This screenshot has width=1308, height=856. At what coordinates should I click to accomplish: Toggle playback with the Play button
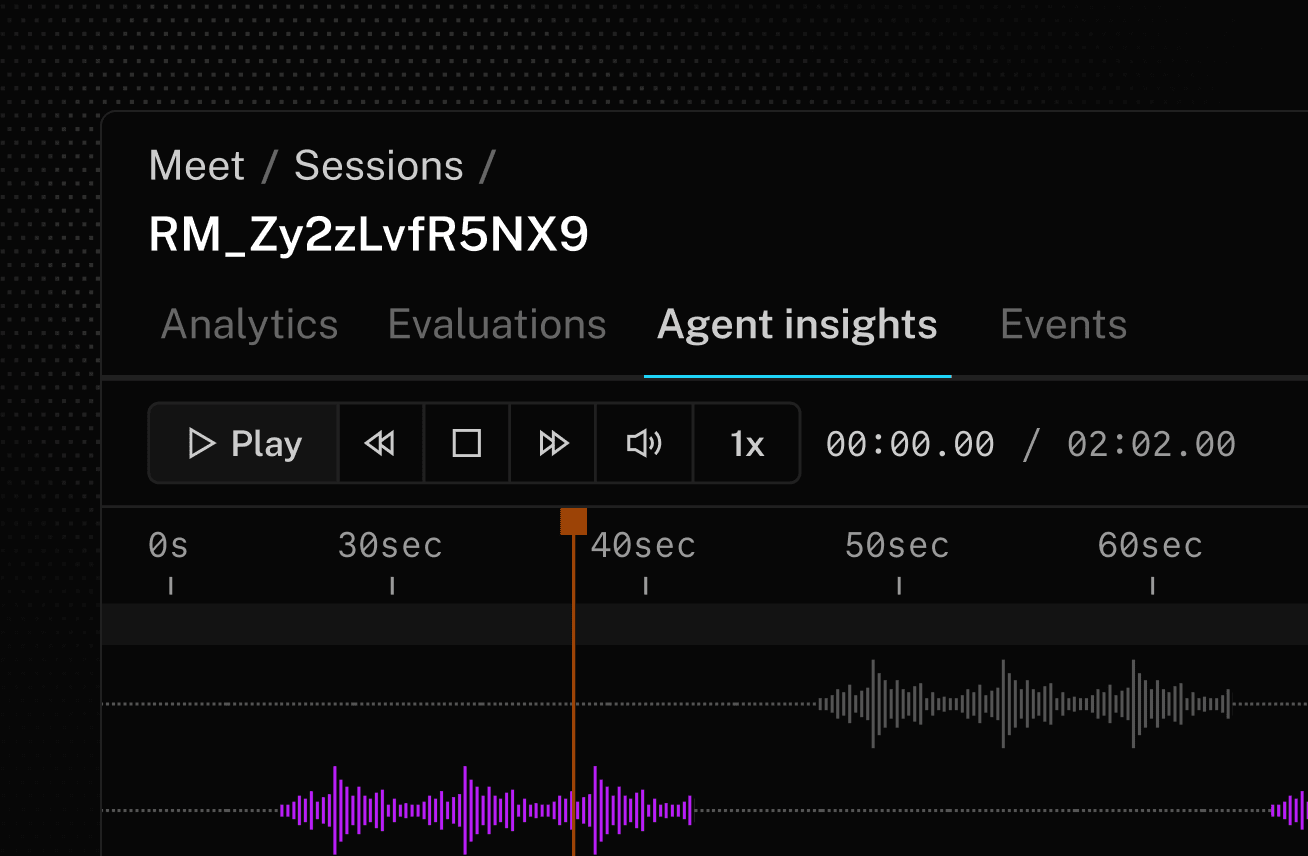coord(242,443)
